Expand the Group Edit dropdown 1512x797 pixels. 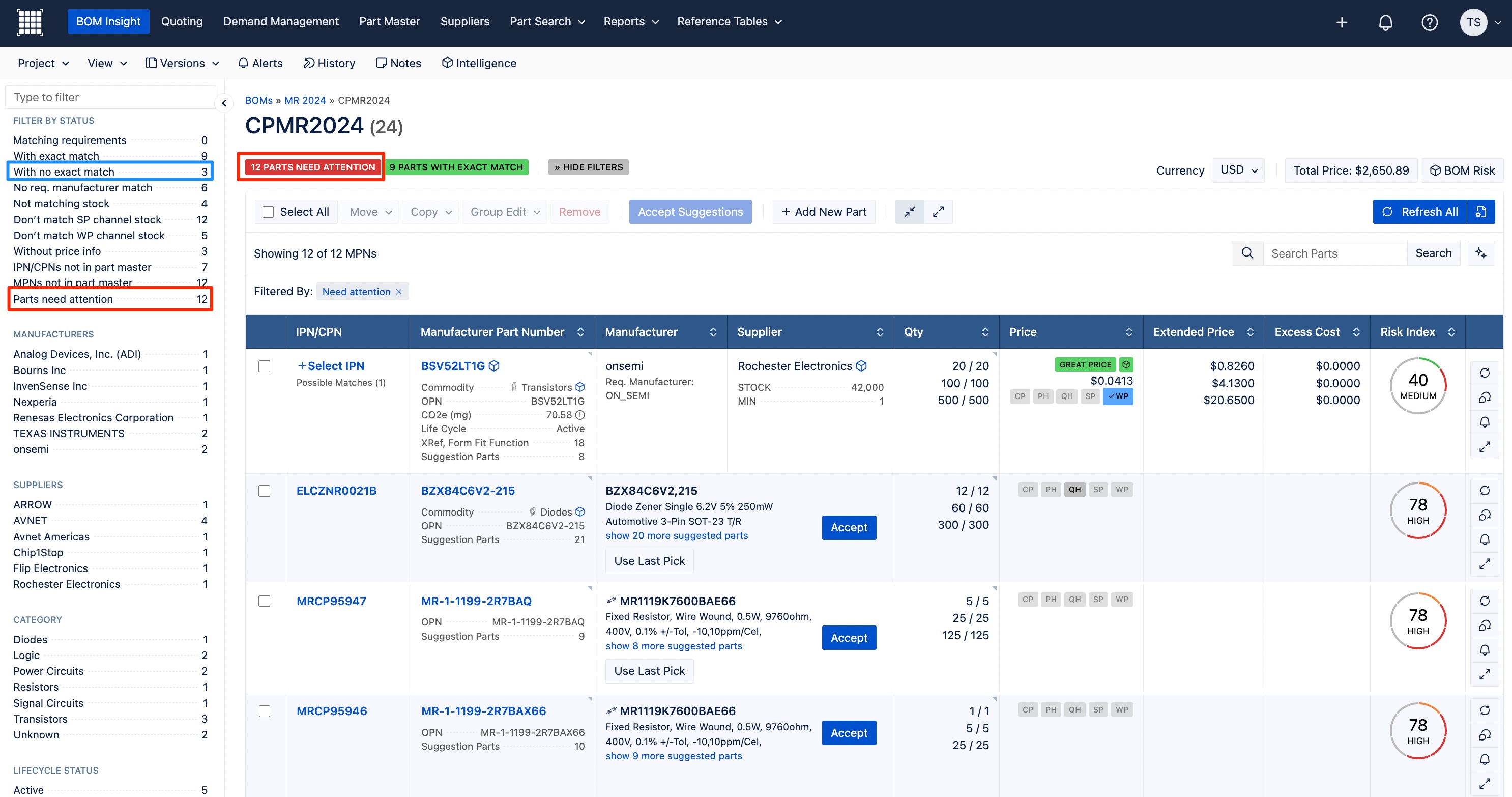pos(505,212)
